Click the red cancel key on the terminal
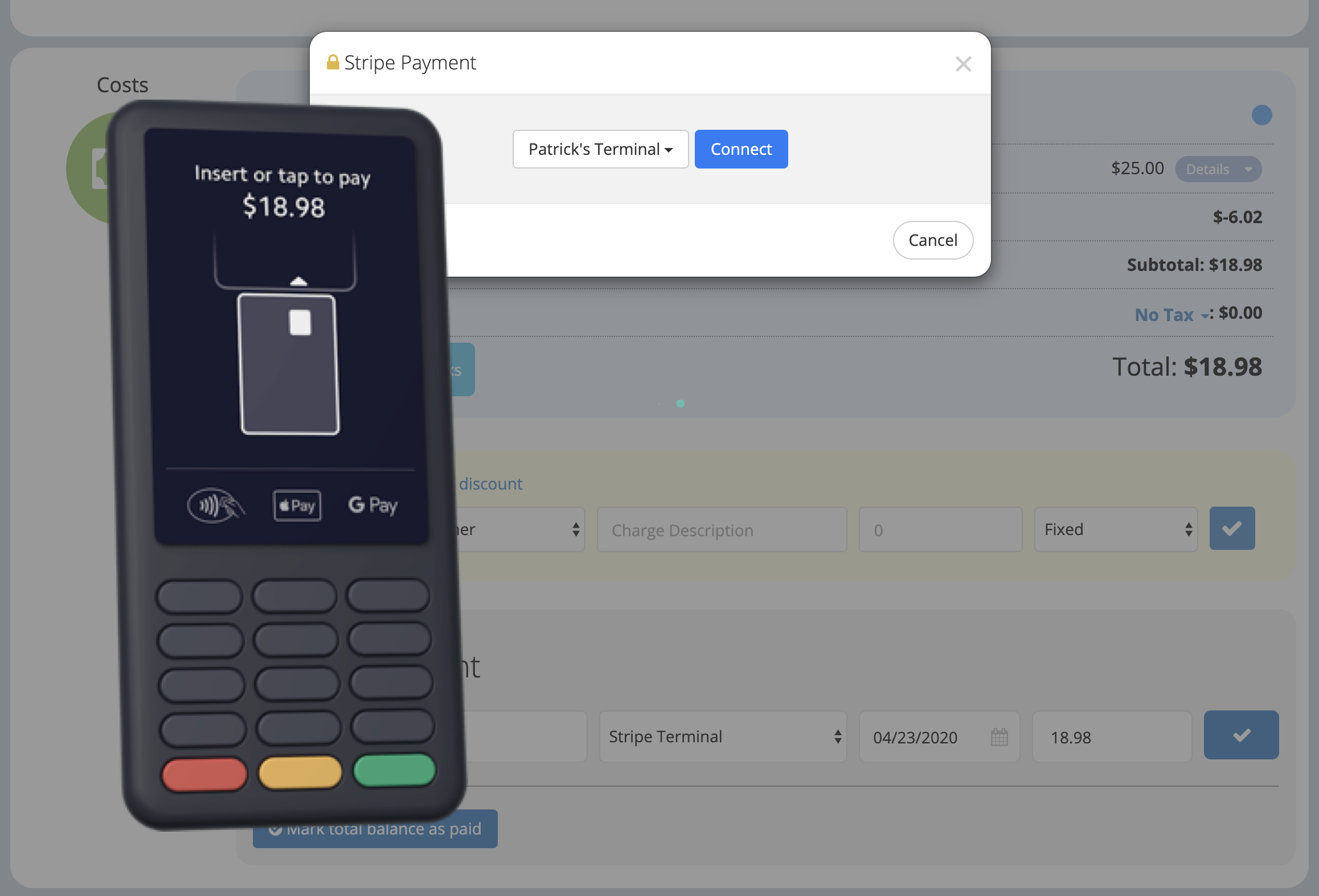Screen dimensions: 1319x896 (204, 775)
